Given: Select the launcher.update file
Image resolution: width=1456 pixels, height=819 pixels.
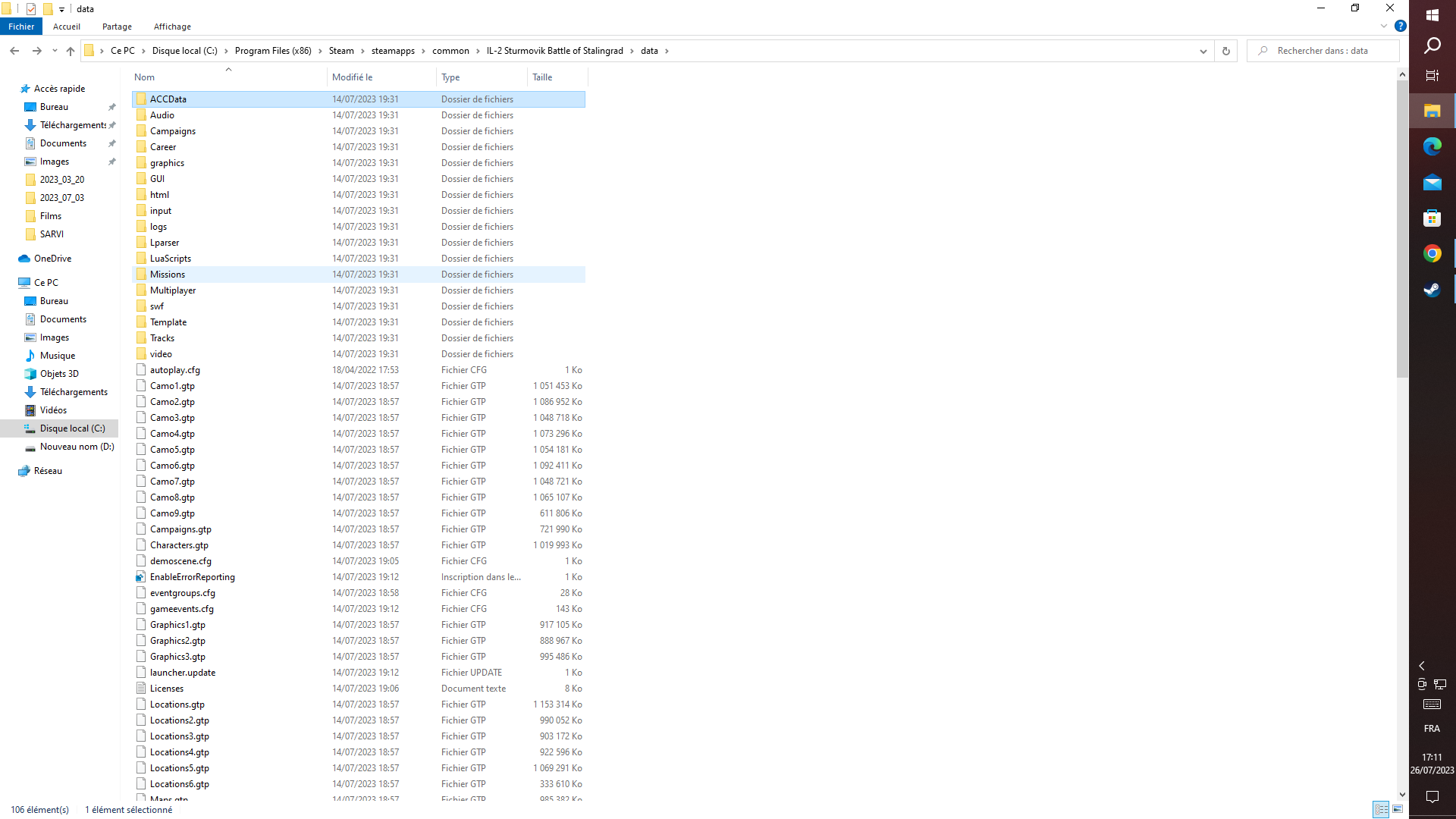Looking at the screenshot, I should click(359, 673).
